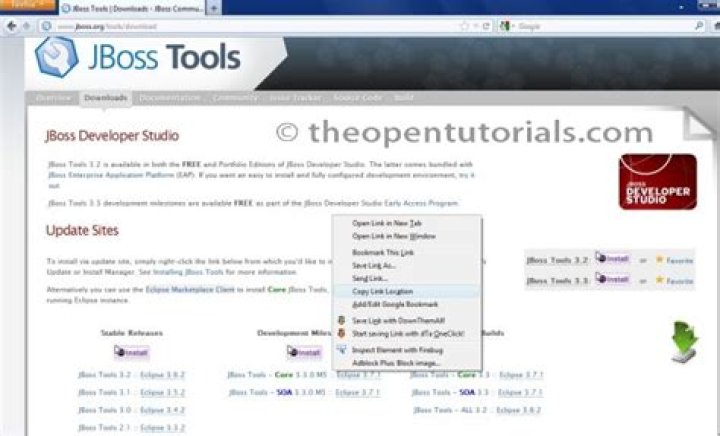Open the Issue Tracker page tab
Screen dimensions: 720x436
pyautogui.click(x=295, y=98)
